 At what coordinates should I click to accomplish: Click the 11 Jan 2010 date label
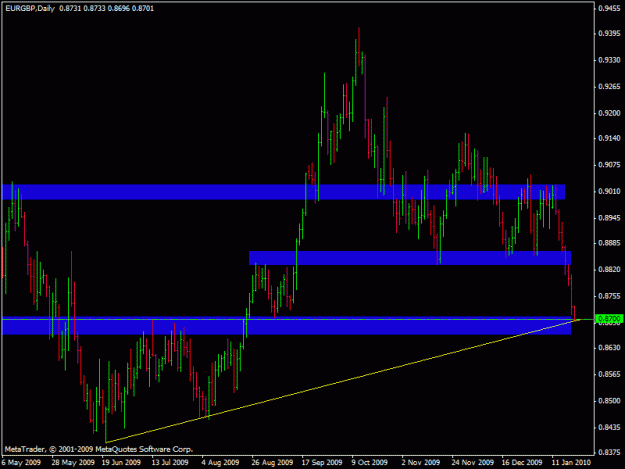[x=571, y=463]
